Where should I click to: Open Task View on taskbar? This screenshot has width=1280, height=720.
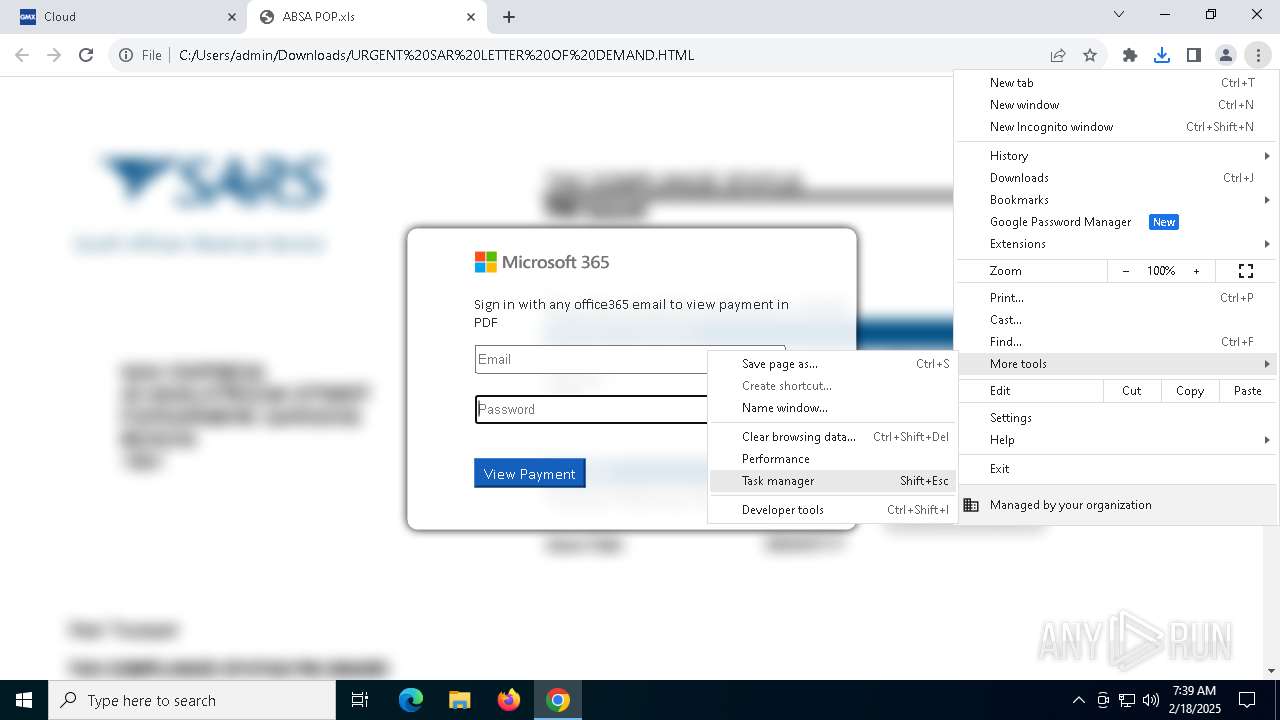(x=360, y=700)
